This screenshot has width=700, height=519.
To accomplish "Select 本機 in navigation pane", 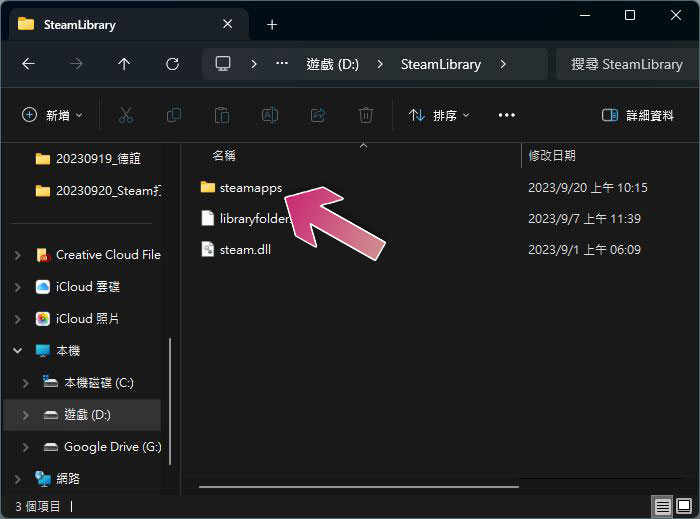I will [58, 351].
